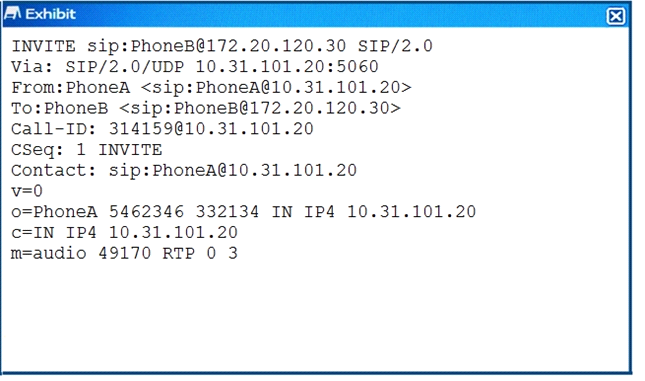Click the 5060 port number in Via line

tap(357, 67)
